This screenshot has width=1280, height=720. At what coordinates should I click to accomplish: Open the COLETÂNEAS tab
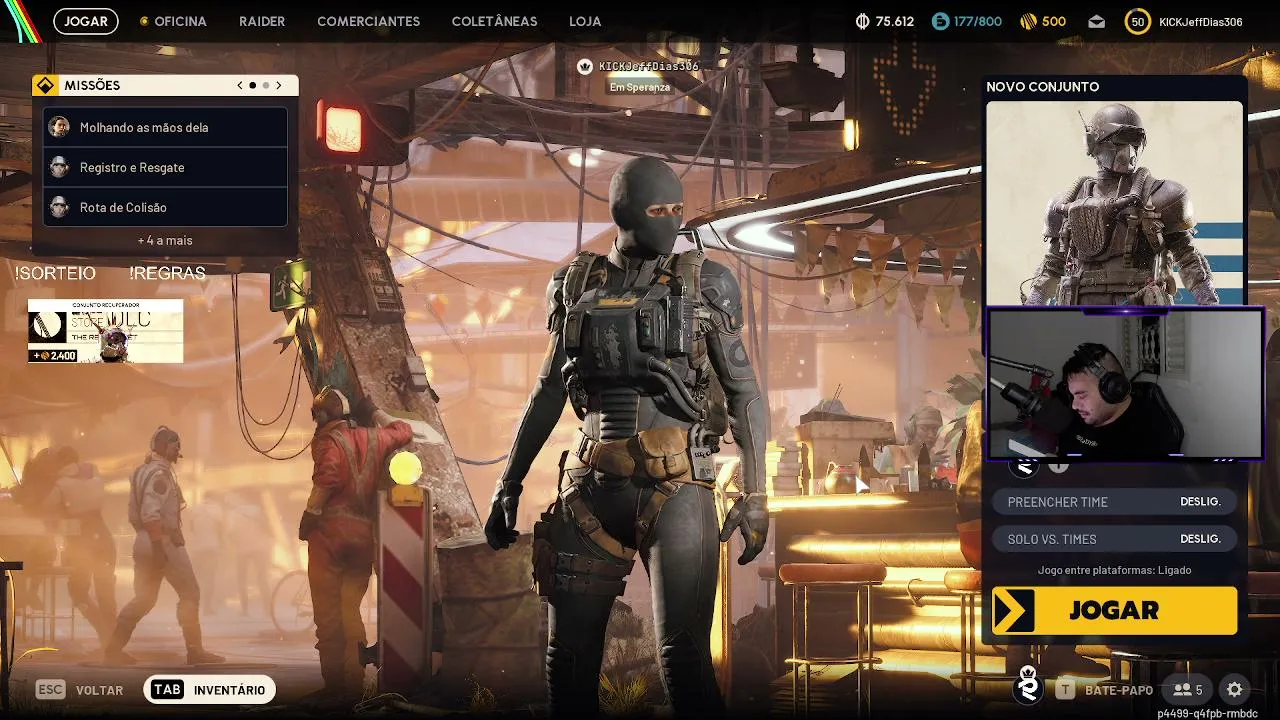(x=494, y=21)
